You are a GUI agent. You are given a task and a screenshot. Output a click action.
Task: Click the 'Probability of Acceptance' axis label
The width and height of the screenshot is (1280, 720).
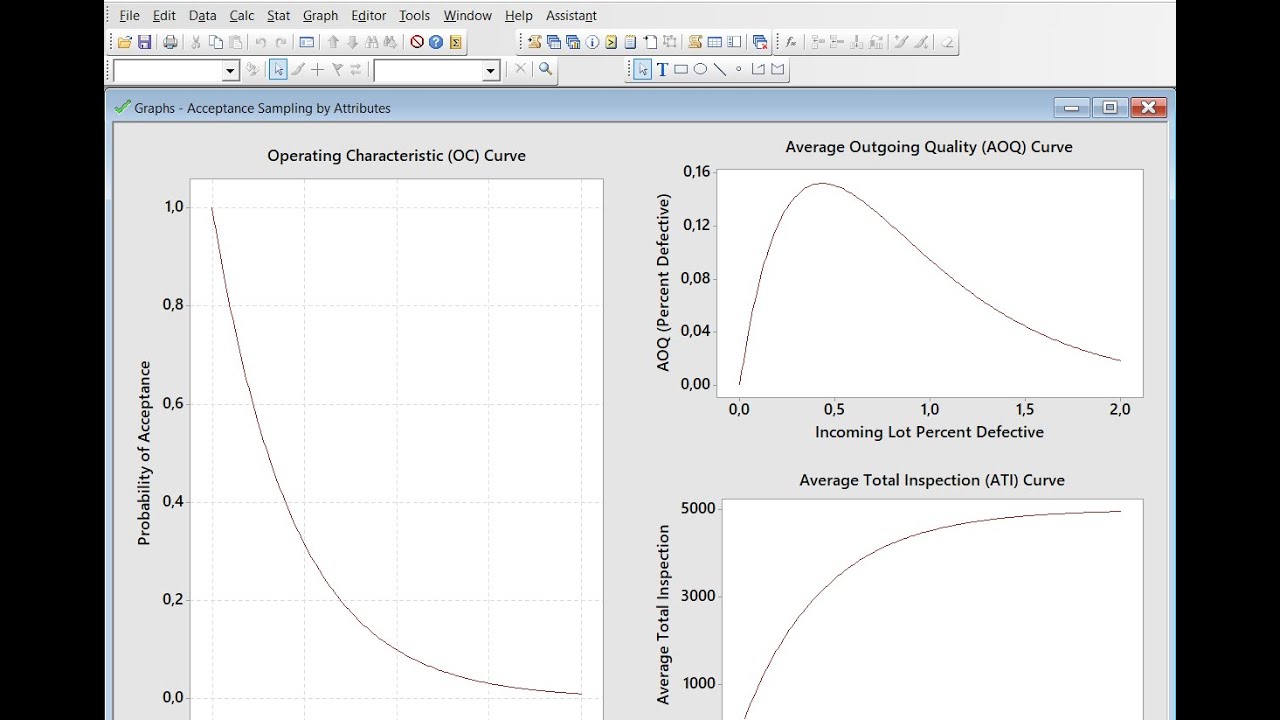[x=144, y=453]
